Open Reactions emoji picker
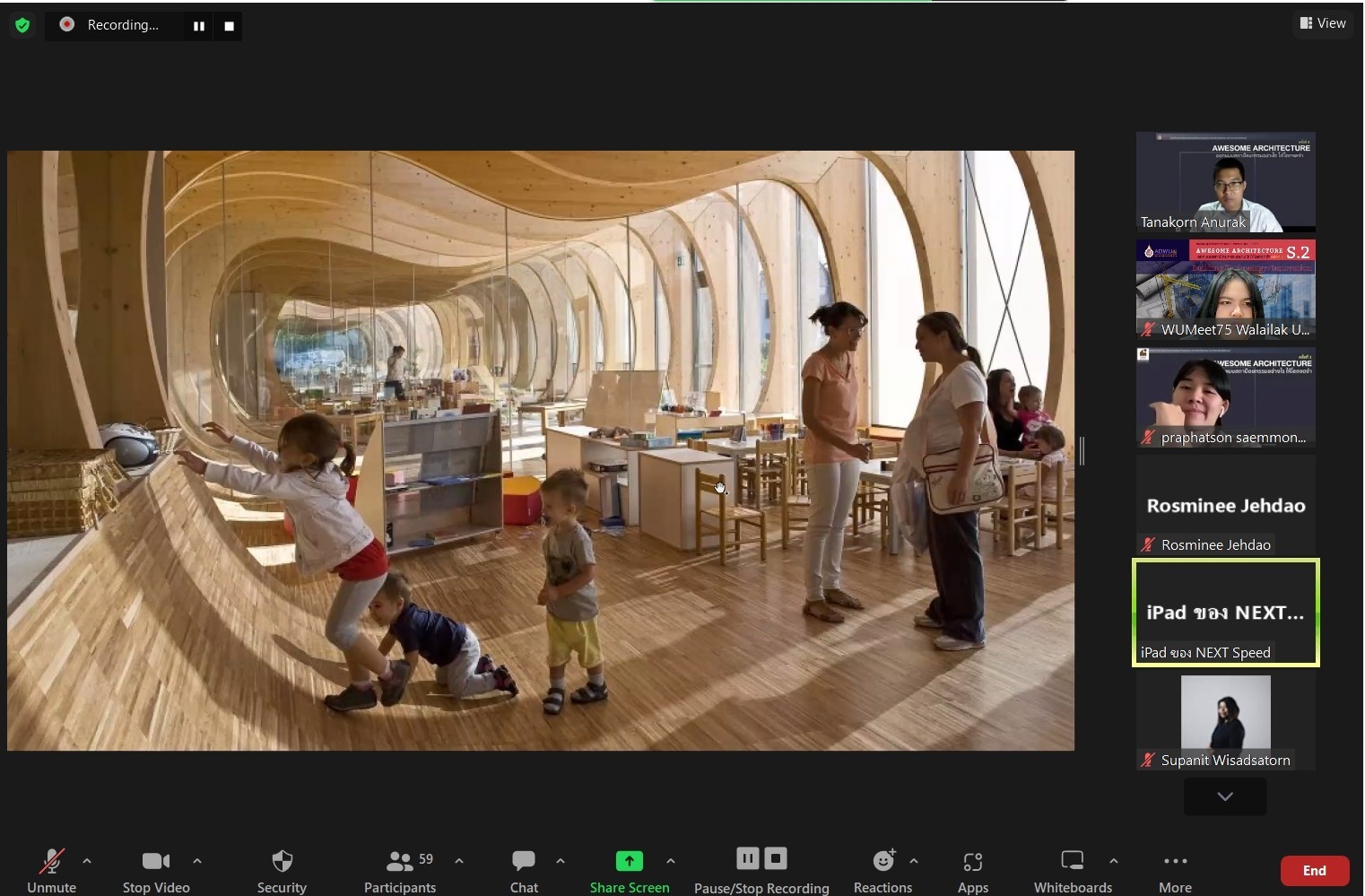The width and height of the screenshot is (1365, 896). pyautogui.click(x=882, y=870)
